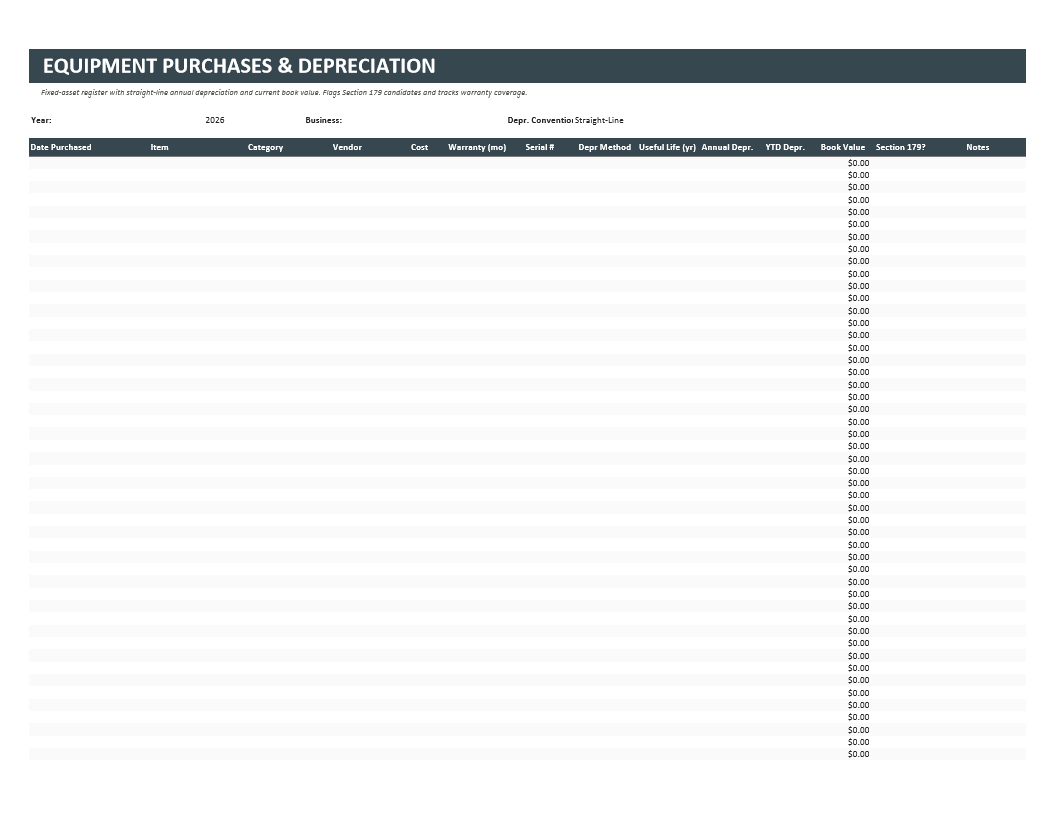Select the Equipment Purchases & Depreciation title

click(239, 66)
